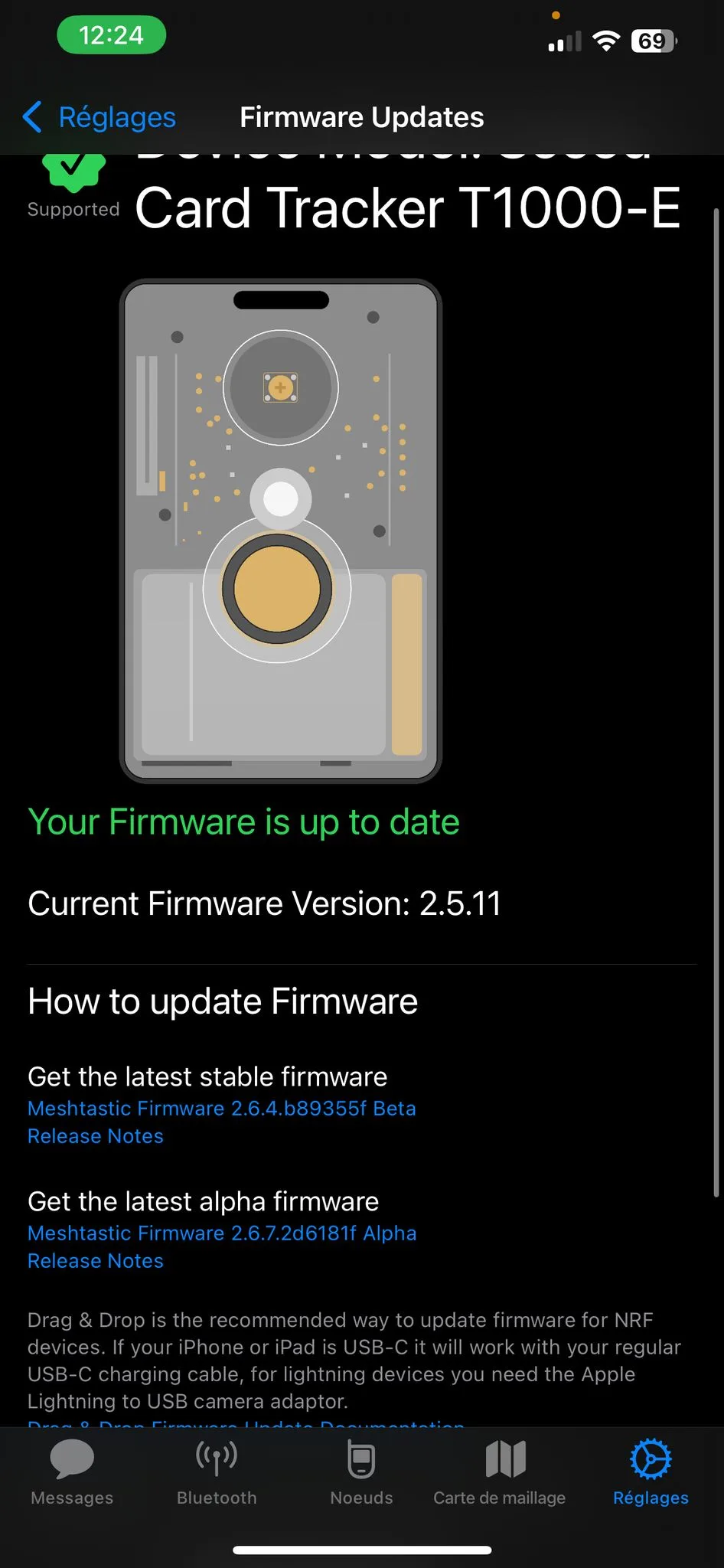Tap the Wi-Fi status icon
The height and width of the screenshot is (1568, 724).
[x=607, y=41]
